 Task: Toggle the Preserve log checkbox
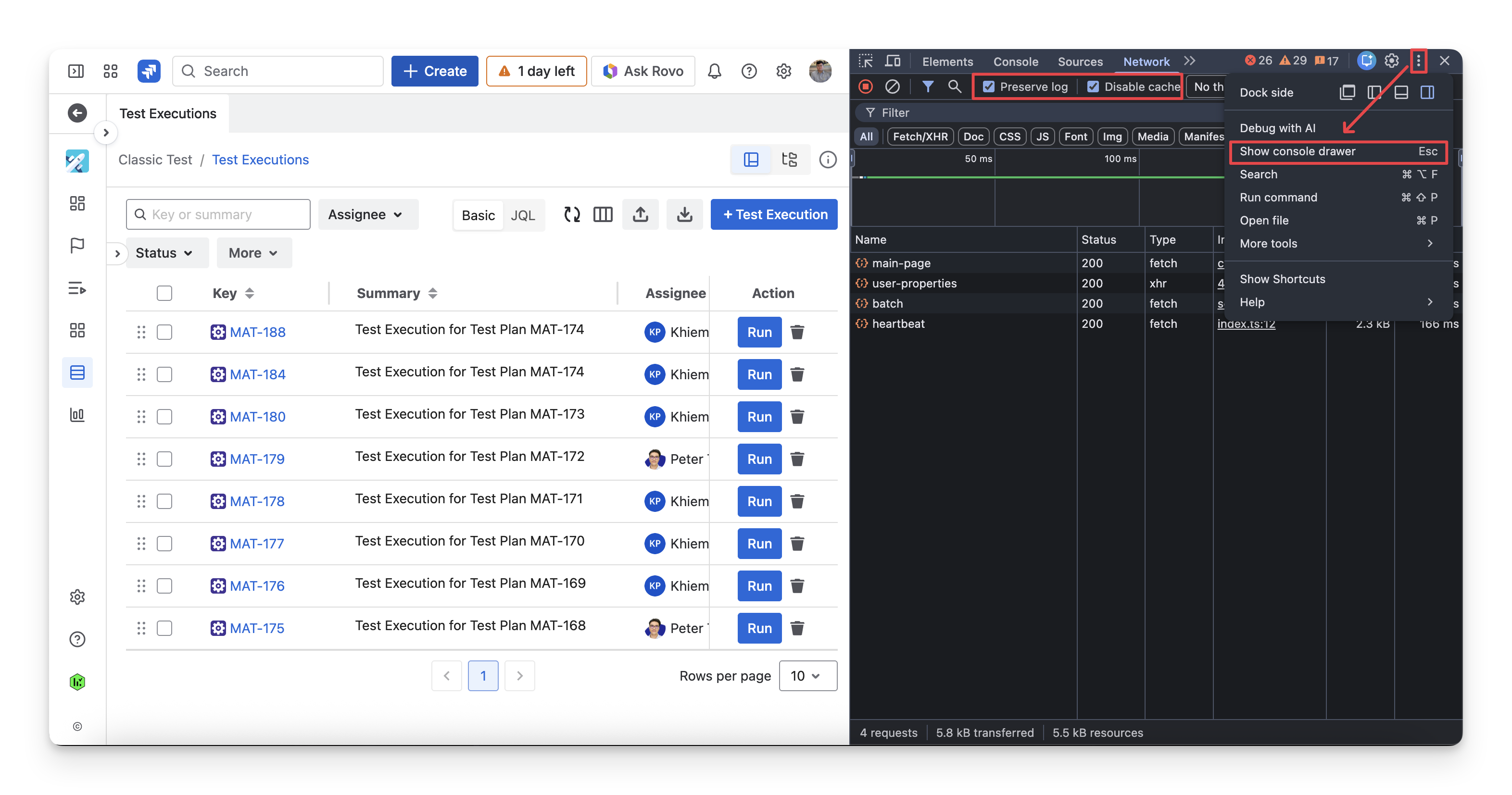click(x=989, y=87)
